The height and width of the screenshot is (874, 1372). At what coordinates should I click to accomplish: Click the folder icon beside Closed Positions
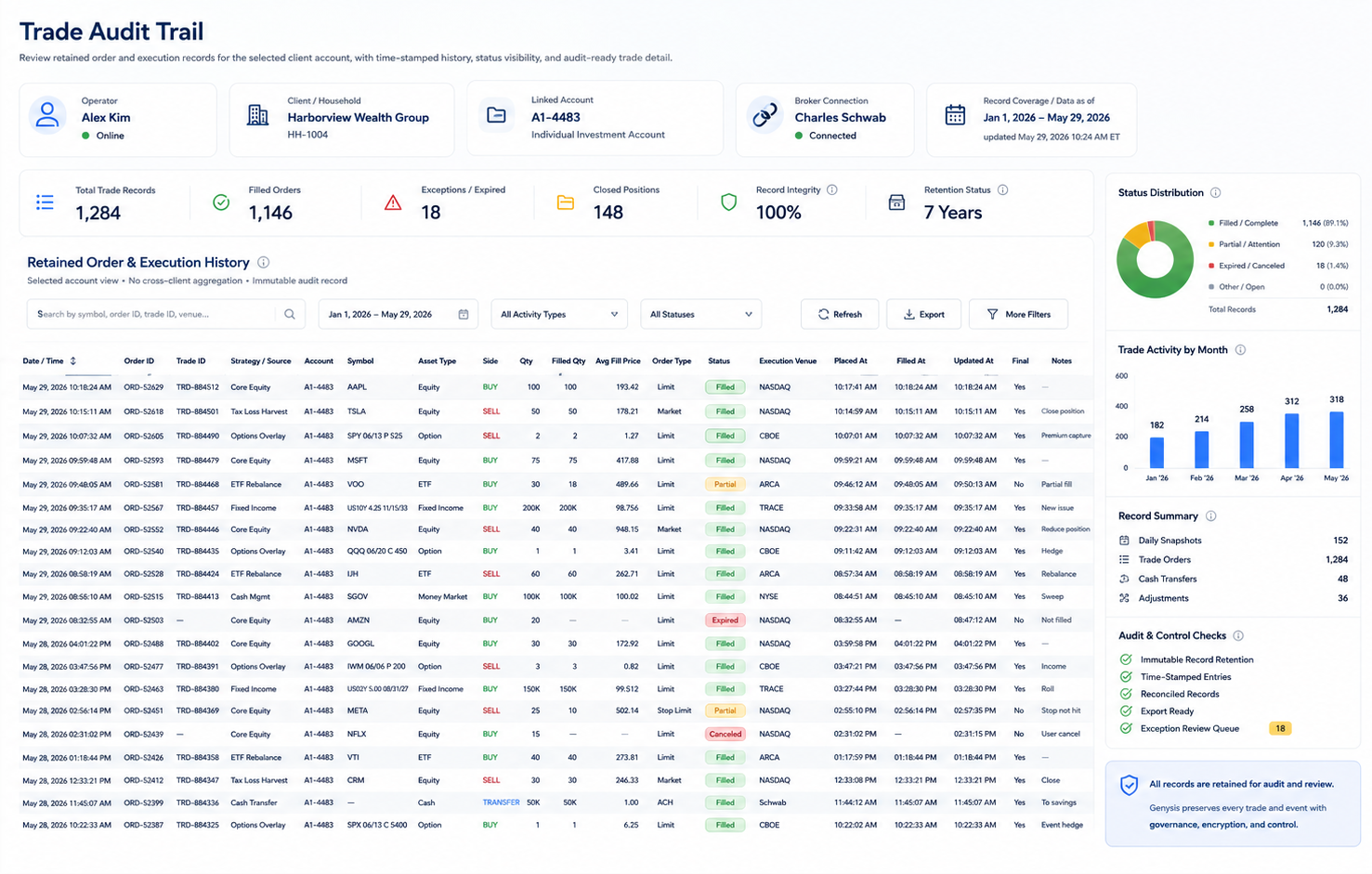565,202
